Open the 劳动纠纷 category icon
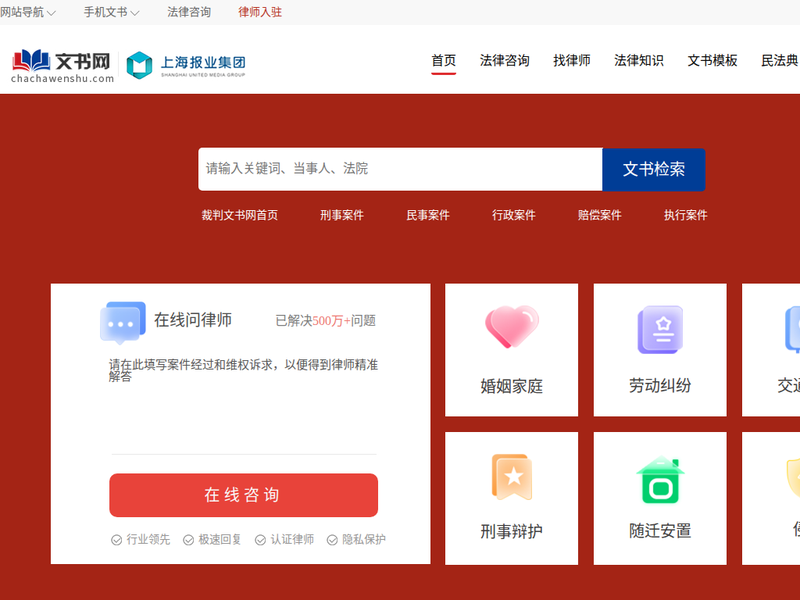800x600 pixels. (660, 329)
